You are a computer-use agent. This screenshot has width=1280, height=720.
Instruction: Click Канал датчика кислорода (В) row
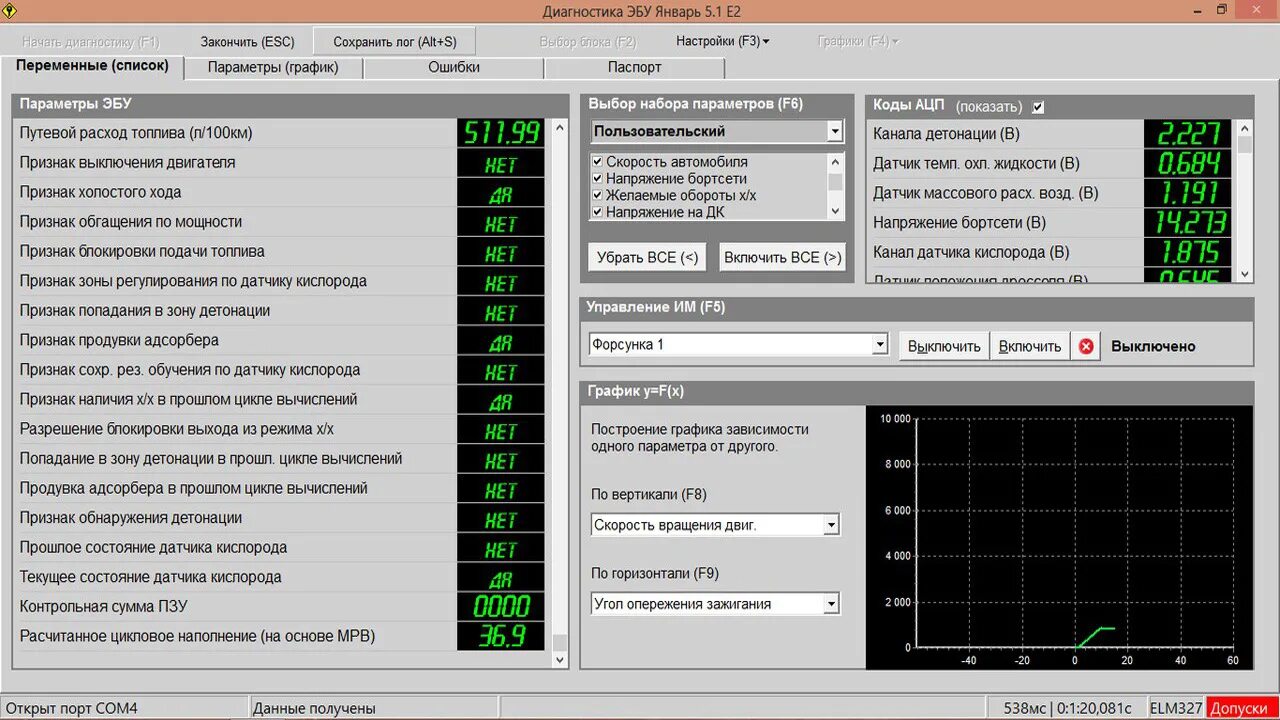[x=1051, y=252]
